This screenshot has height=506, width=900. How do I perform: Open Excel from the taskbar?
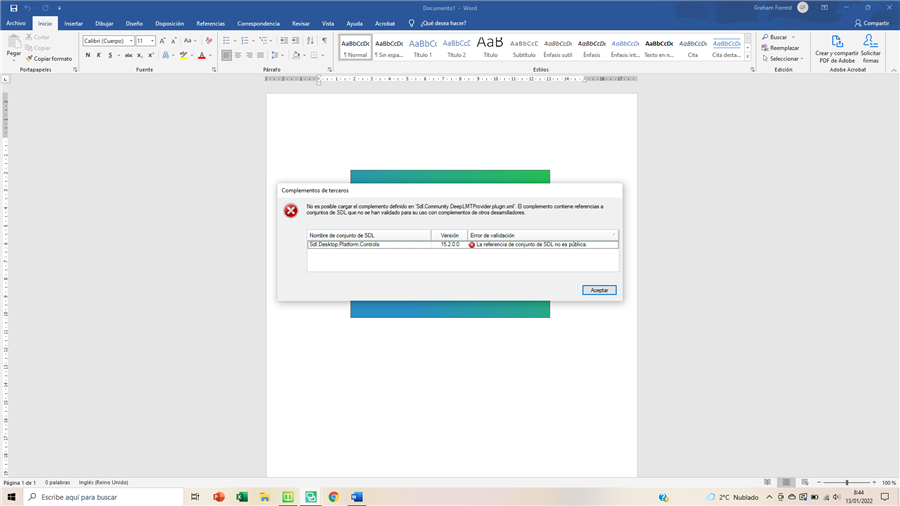(x=242, y=497)
